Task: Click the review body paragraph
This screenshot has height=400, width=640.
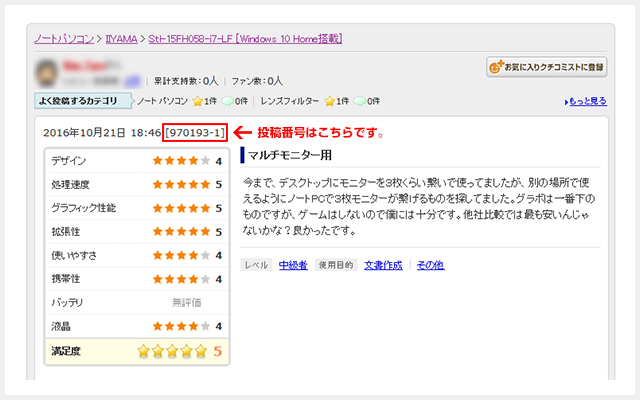Action: (x=419, y=207)
